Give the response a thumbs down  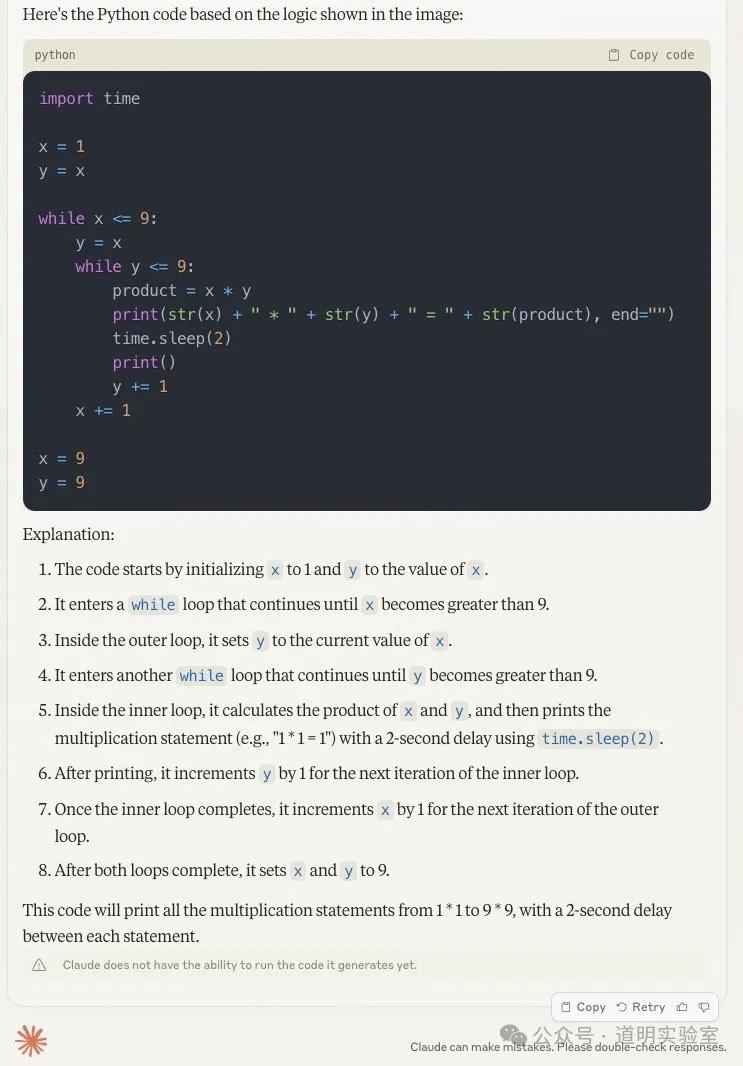click(x=704, y=1007)
